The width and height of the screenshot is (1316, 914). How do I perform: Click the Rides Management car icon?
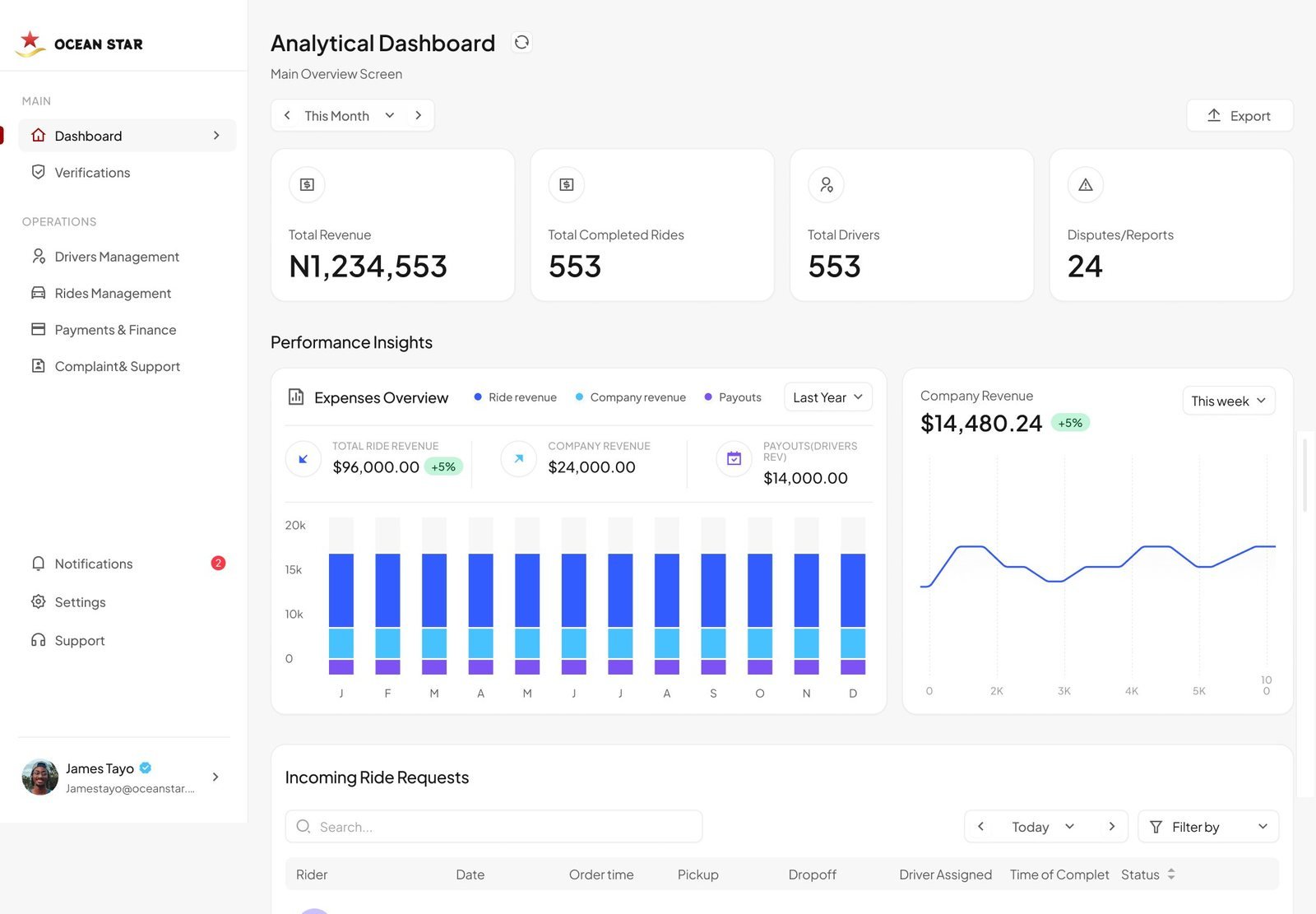38,293
